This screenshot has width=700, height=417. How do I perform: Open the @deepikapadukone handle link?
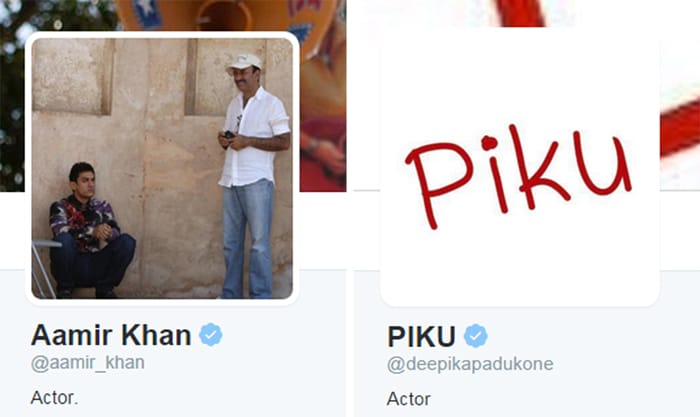coord(470,364)
